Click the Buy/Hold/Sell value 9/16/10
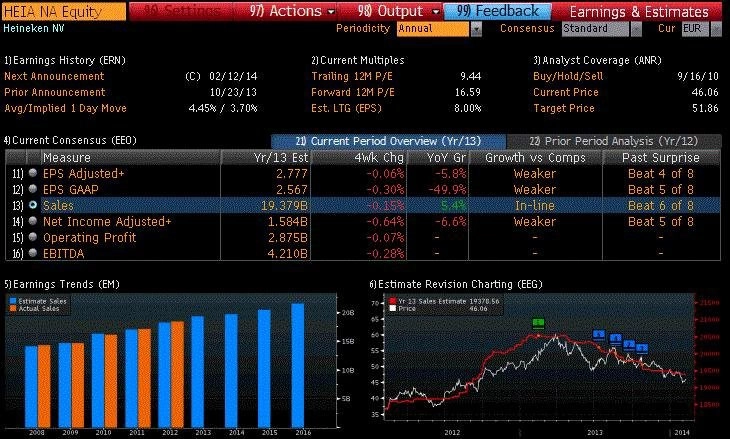 coord(698,76)
